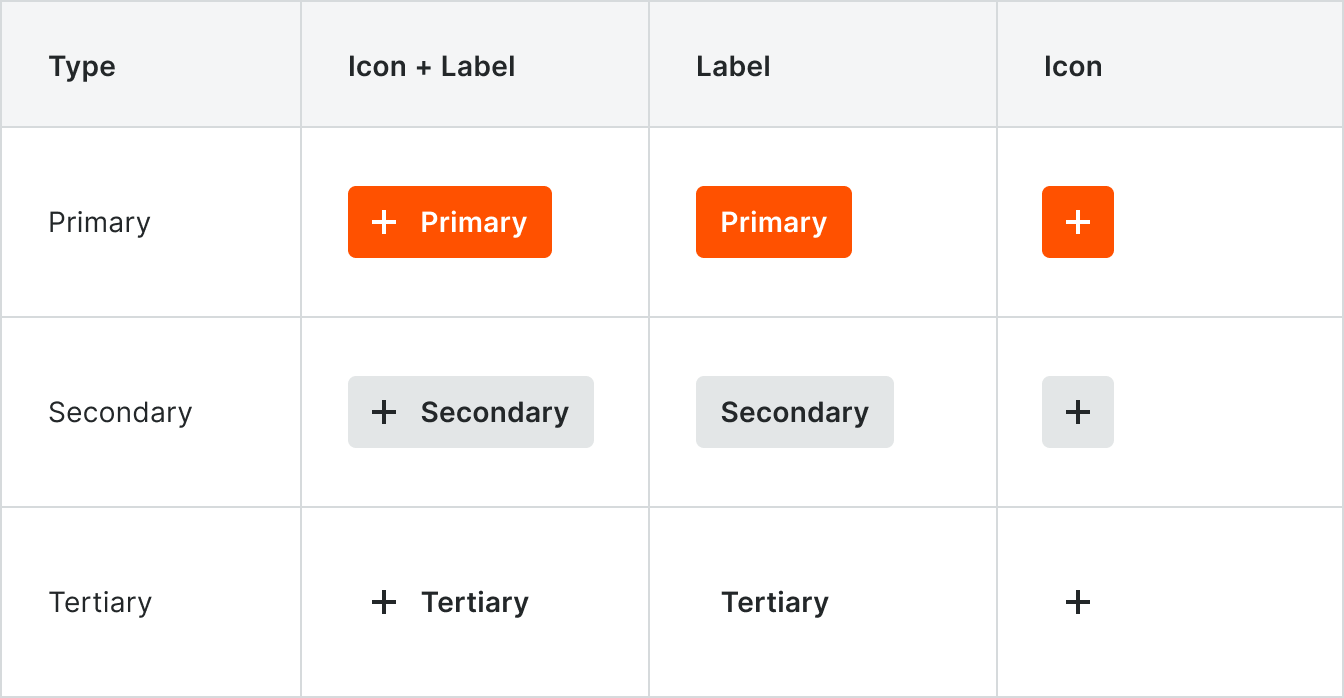Click the Secondary row label in Type column

(x=120, y=412)
